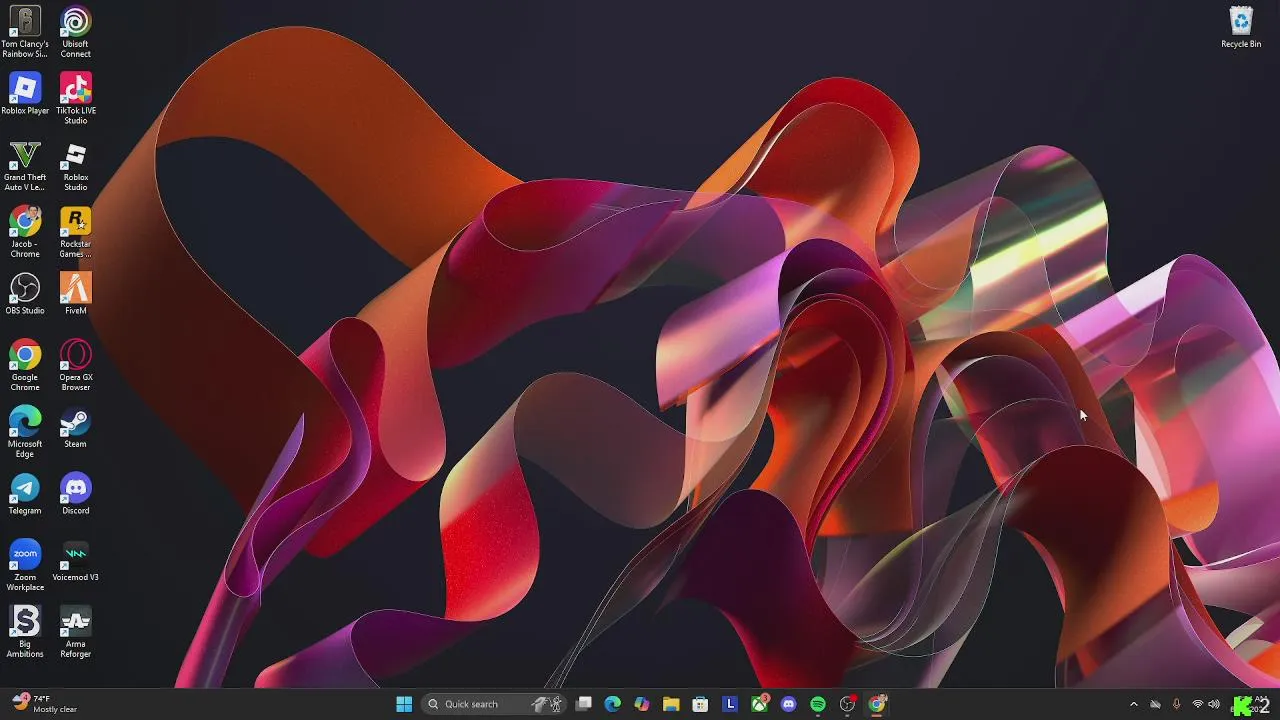Open File Explorer from the taskbar
The height and width of the screenshot is (720, 1280).
[671, 704]
